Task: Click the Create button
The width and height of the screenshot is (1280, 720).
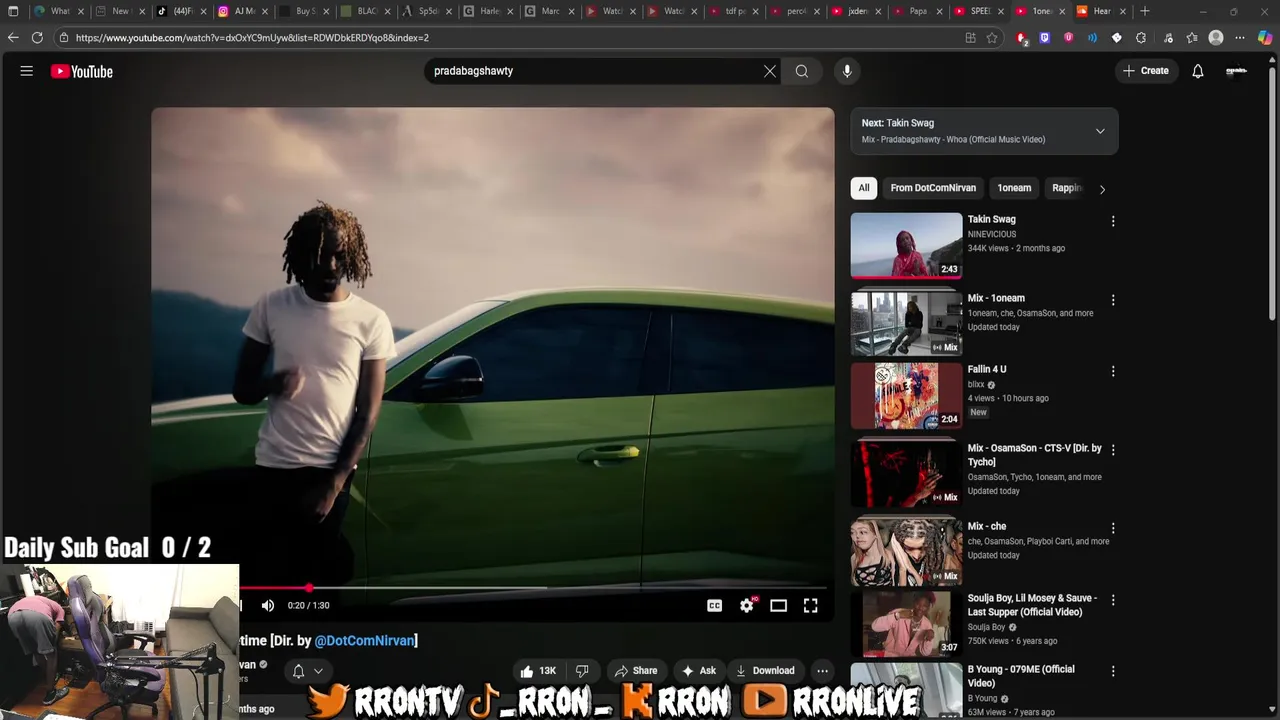Action: (x=1146, y=71)
